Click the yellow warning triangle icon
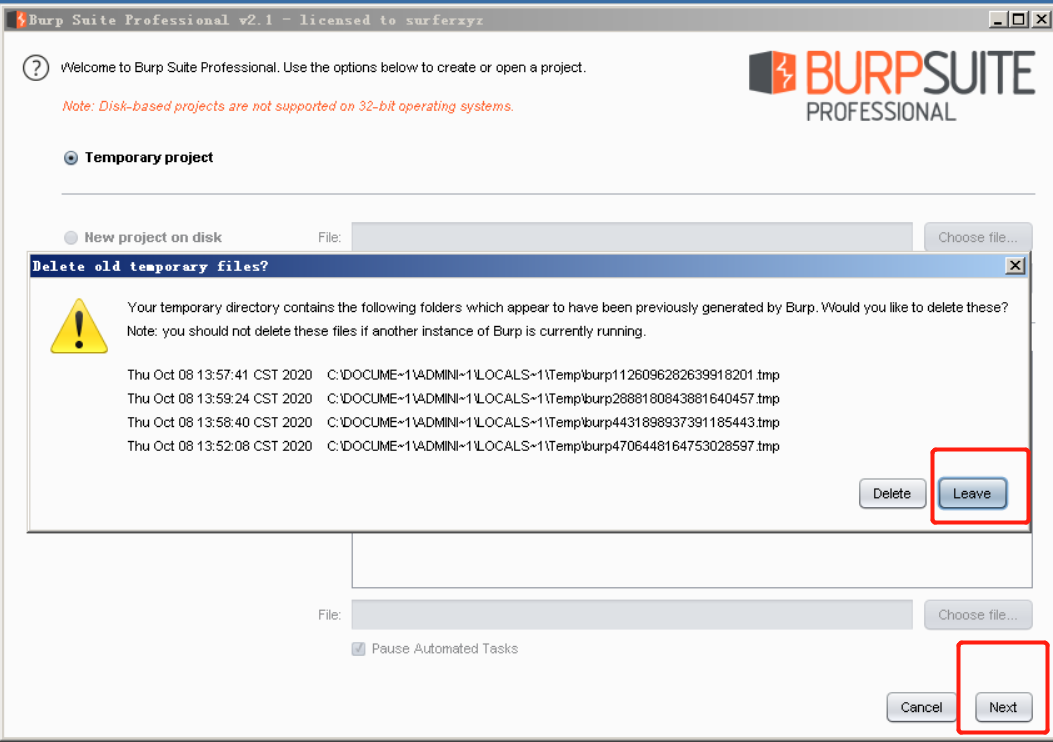The width and height of the screenshot is (1053, 742). (x=79, y=326)
